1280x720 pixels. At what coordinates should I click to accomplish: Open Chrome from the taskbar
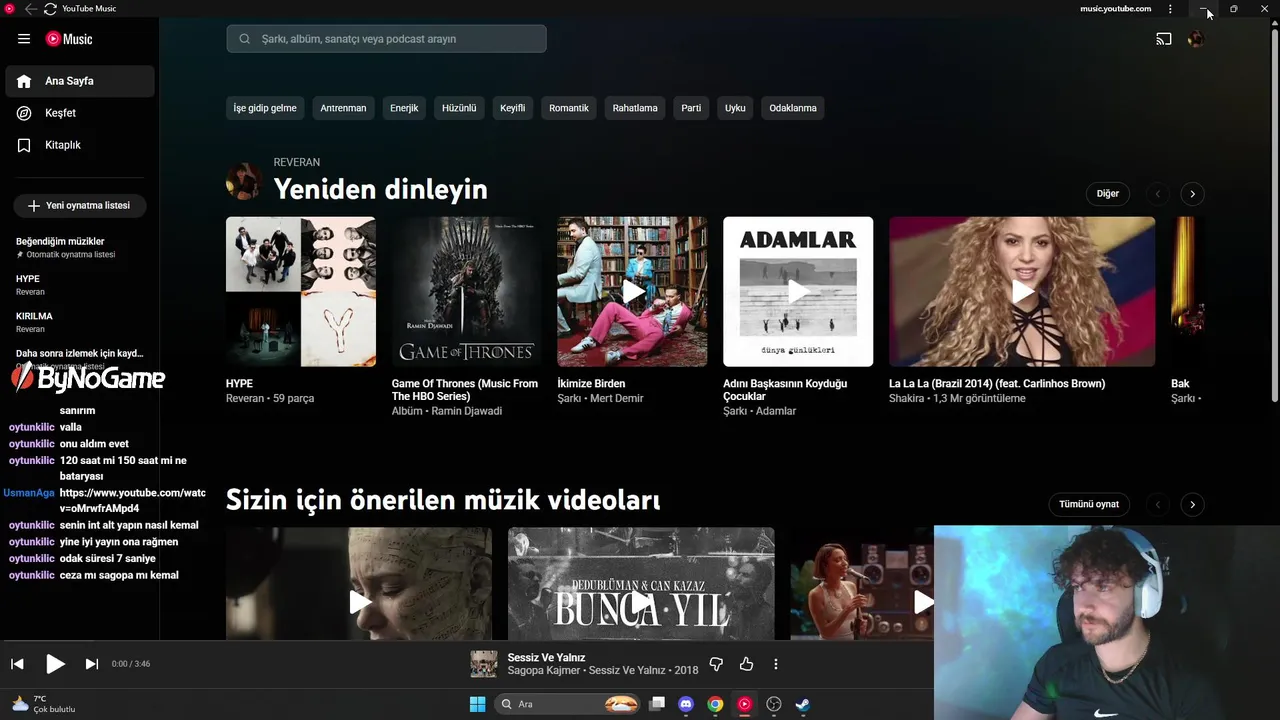click(715, 704)
